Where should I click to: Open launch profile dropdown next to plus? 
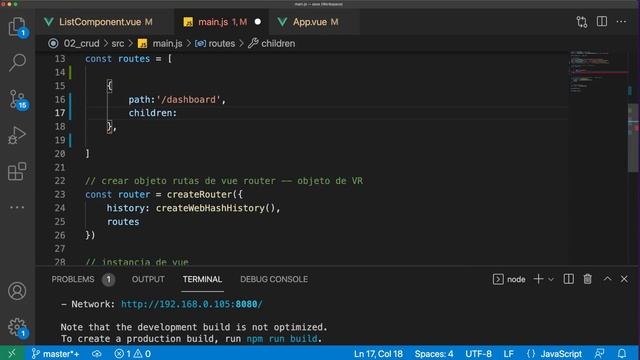[x=551, y=280]
